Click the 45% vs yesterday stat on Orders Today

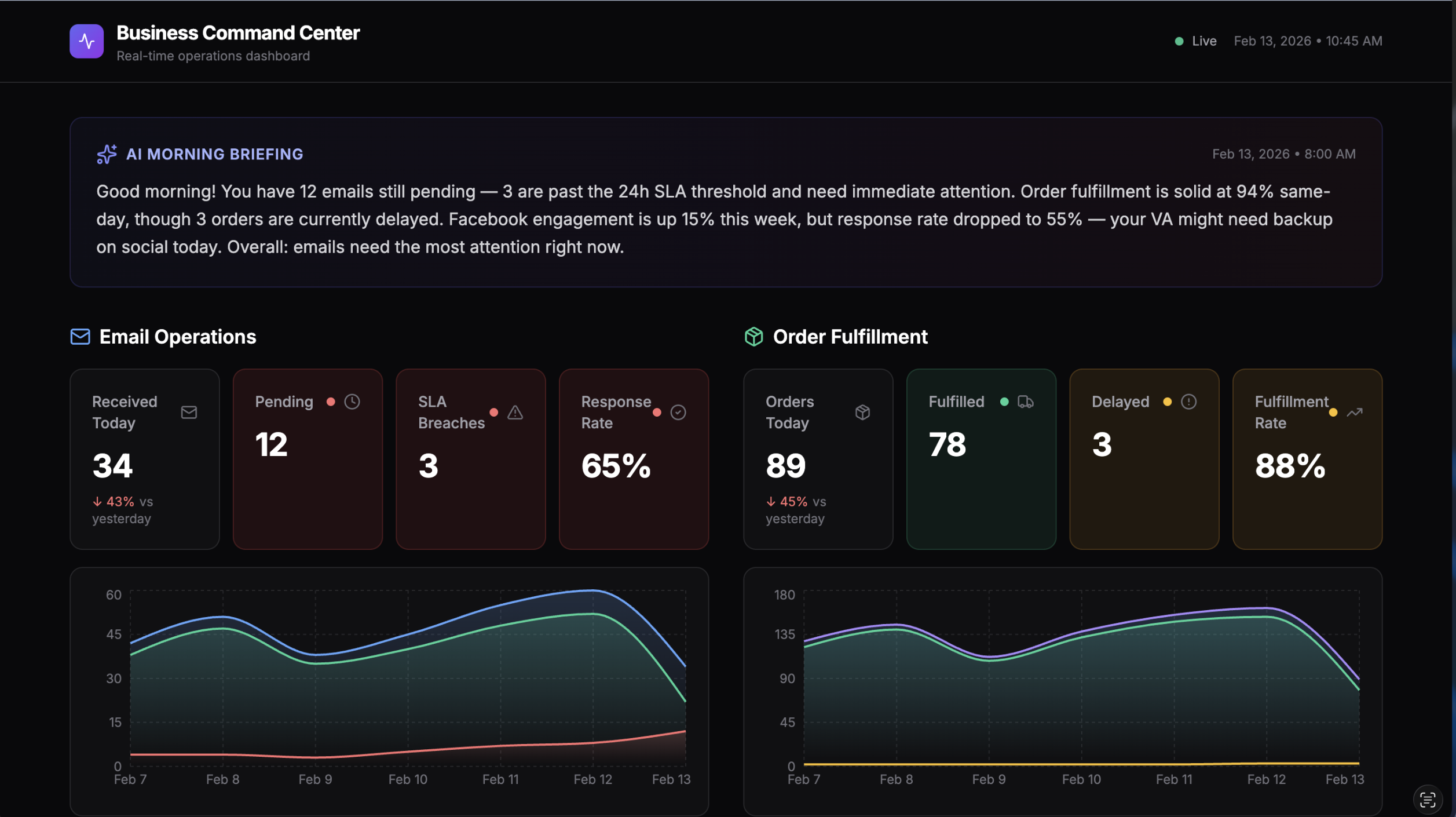coord(796,509)
